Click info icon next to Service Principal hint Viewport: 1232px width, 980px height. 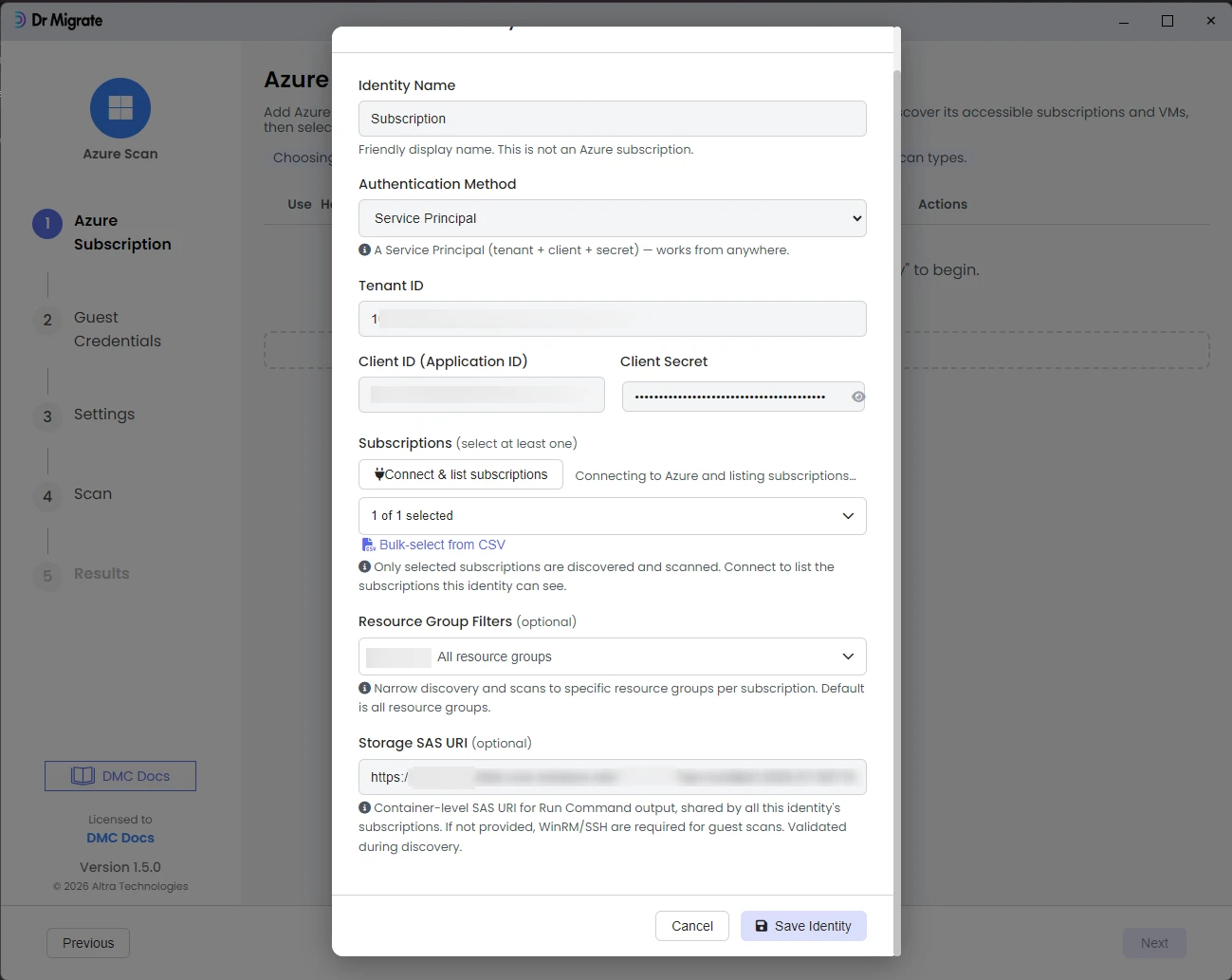(364, 250)
